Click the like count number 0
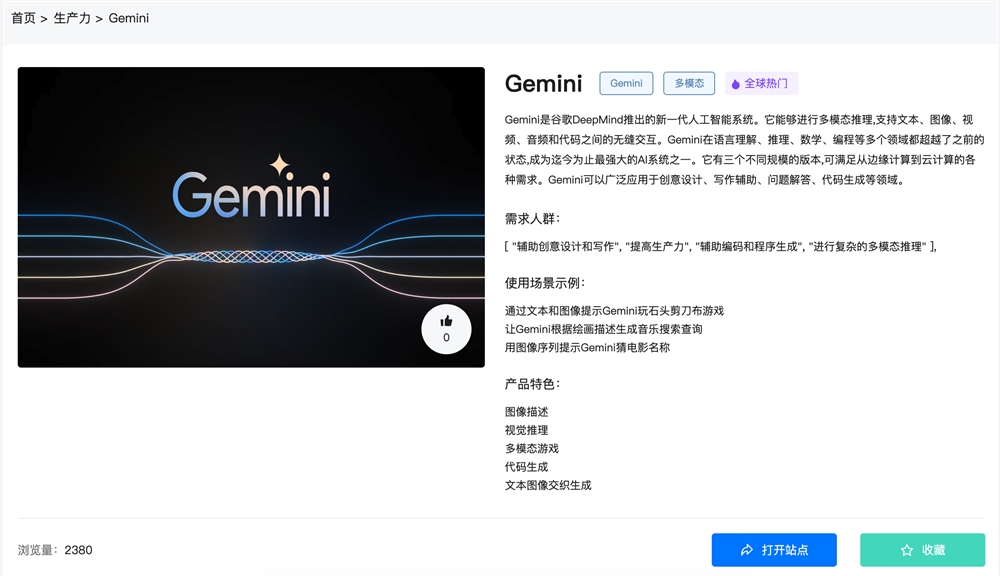The height and width of the screenshot is (576, 1000). tap(446, 337)
